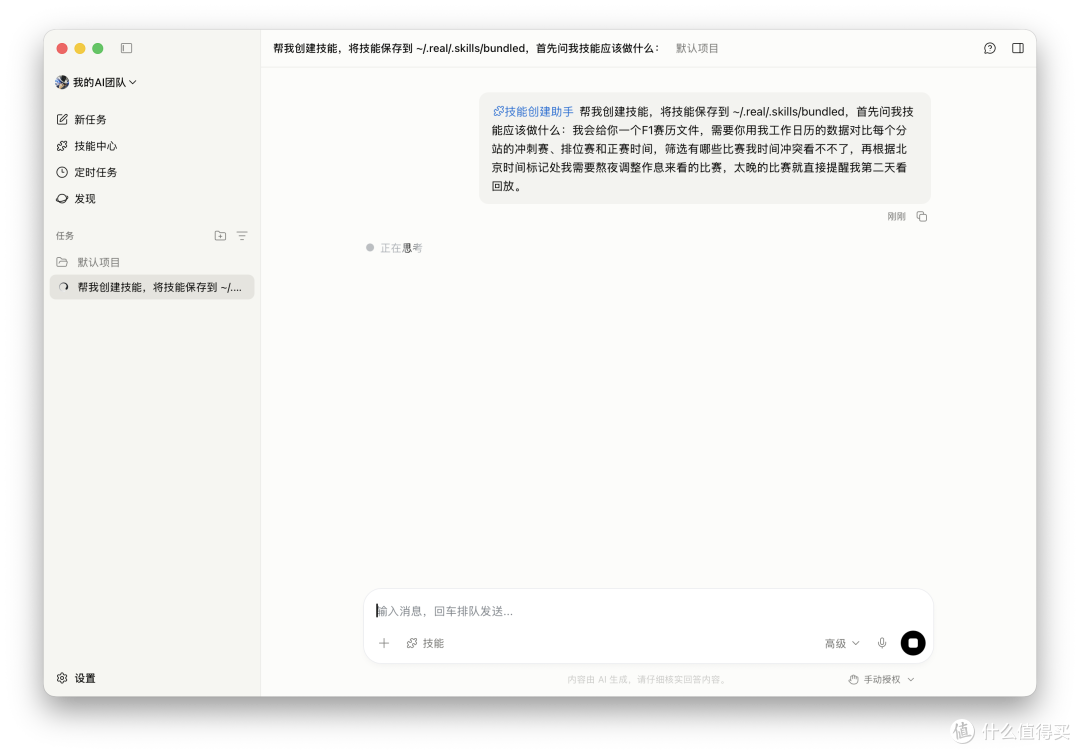Open the 我的AI团队 team dropdown
The width and height of the screenshot is (1080, 754).
tap(96, 82)
